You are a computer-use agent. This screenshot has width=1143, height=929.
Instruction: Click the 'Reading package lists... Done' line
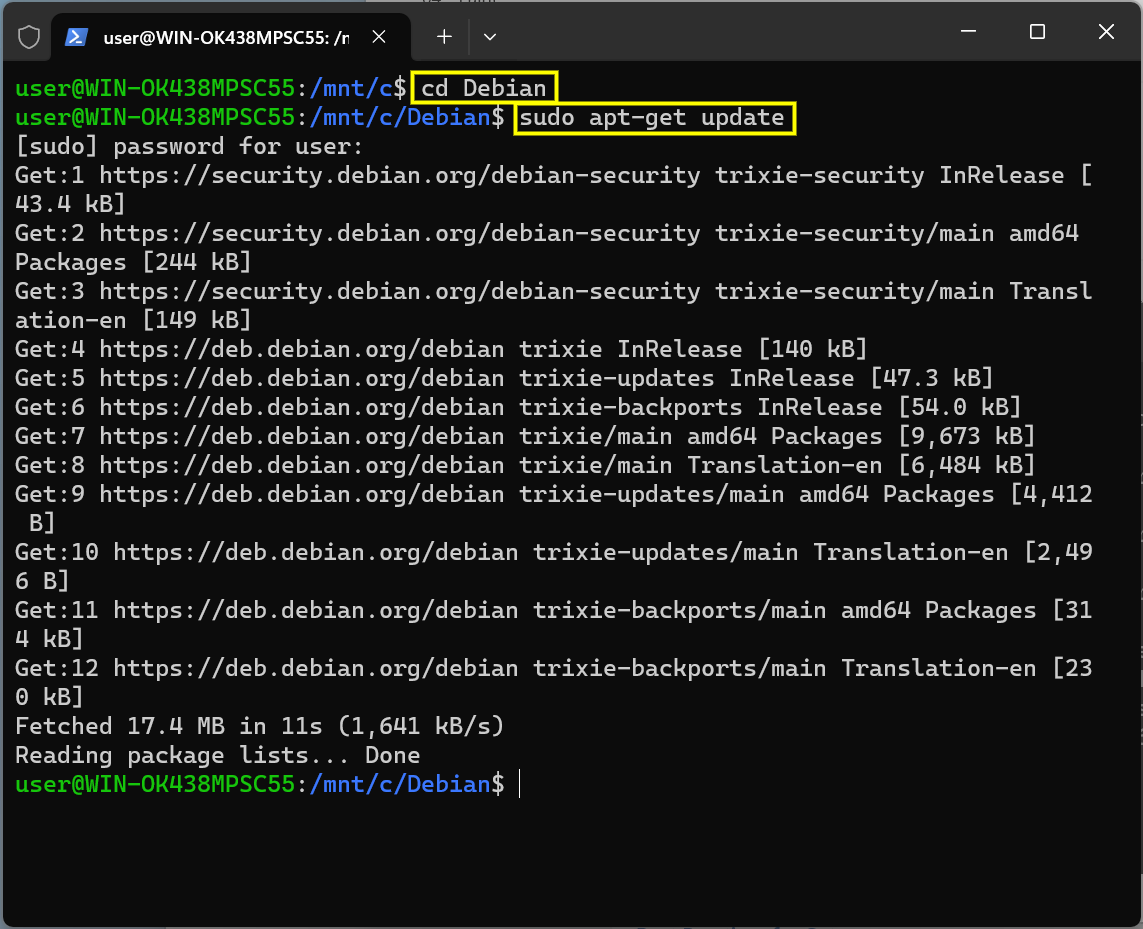[217, 755]
